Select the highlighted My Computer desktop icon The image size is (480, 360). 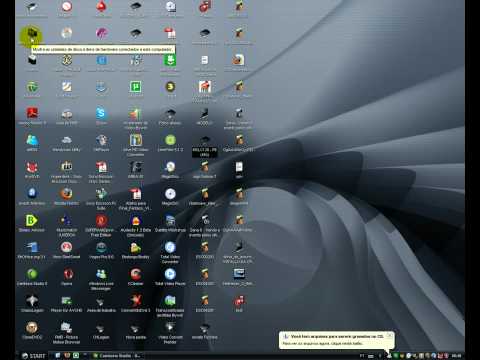31,35
